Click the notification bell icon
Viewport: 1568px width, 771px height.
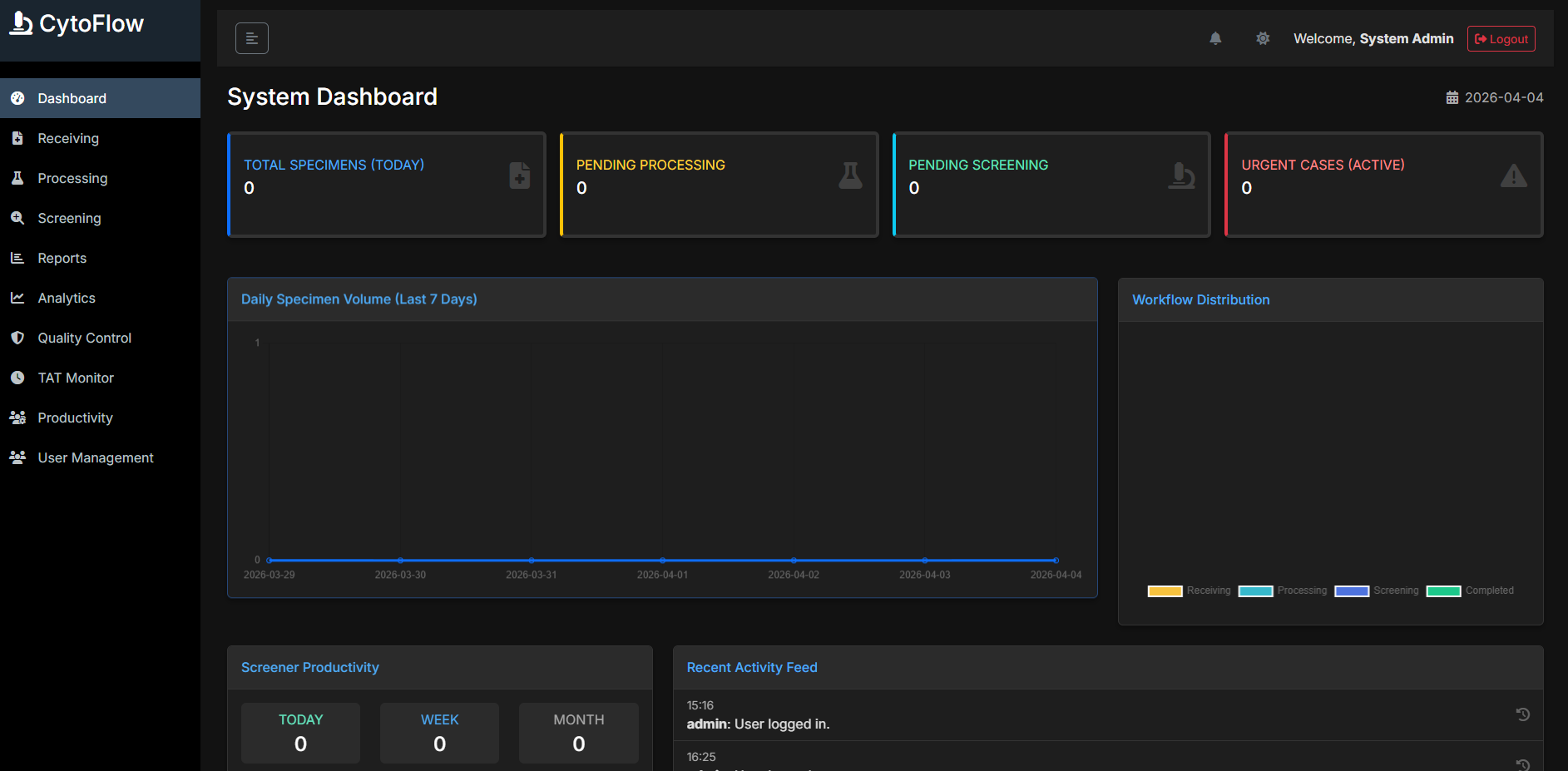1215,38
